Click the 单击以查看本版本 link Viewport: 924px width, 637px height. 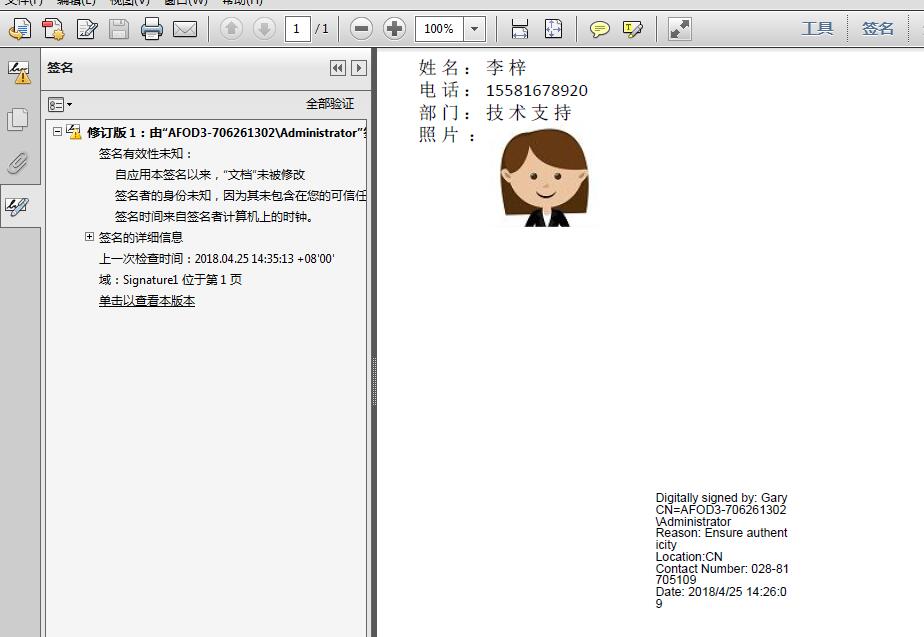[x=147, y=301]
